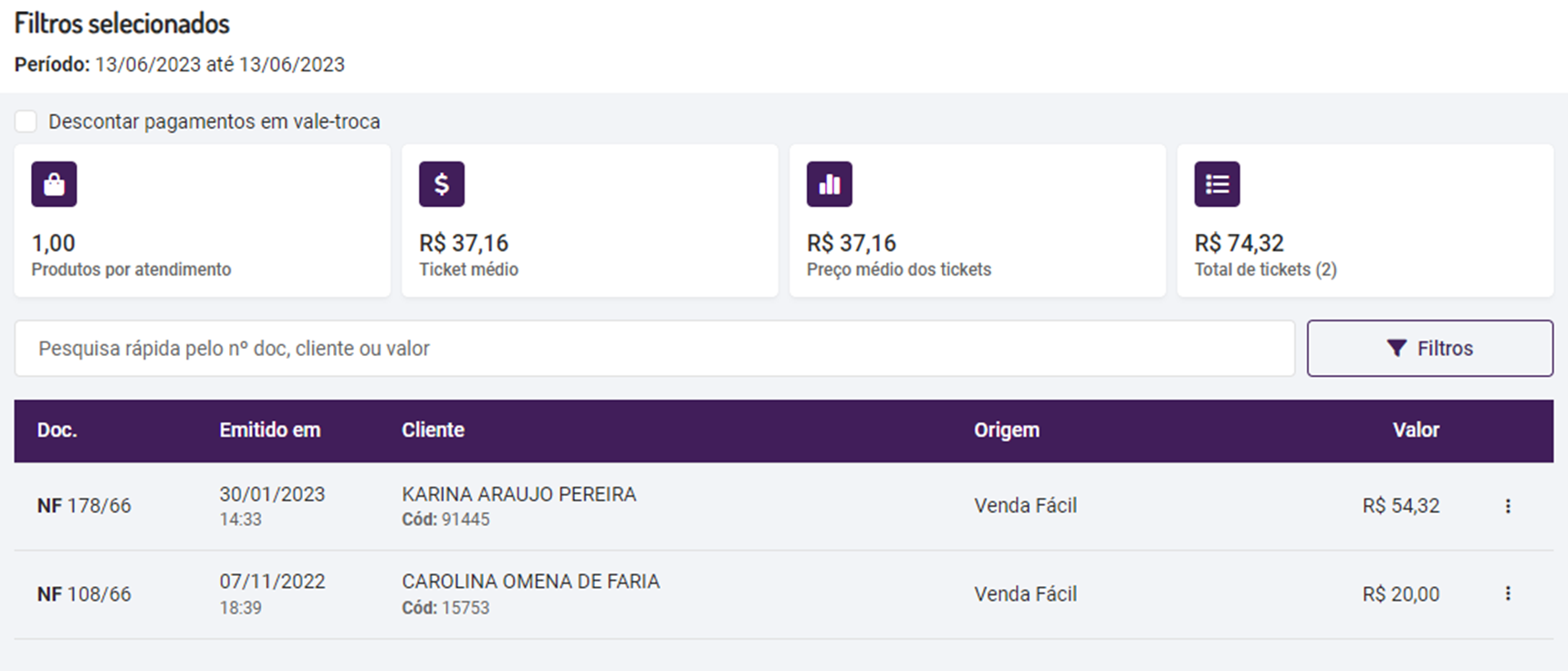1568x671 pixels.
Task: Click the Total de tickets card value R$ 74,32
Action: [x=1239, y=243]
